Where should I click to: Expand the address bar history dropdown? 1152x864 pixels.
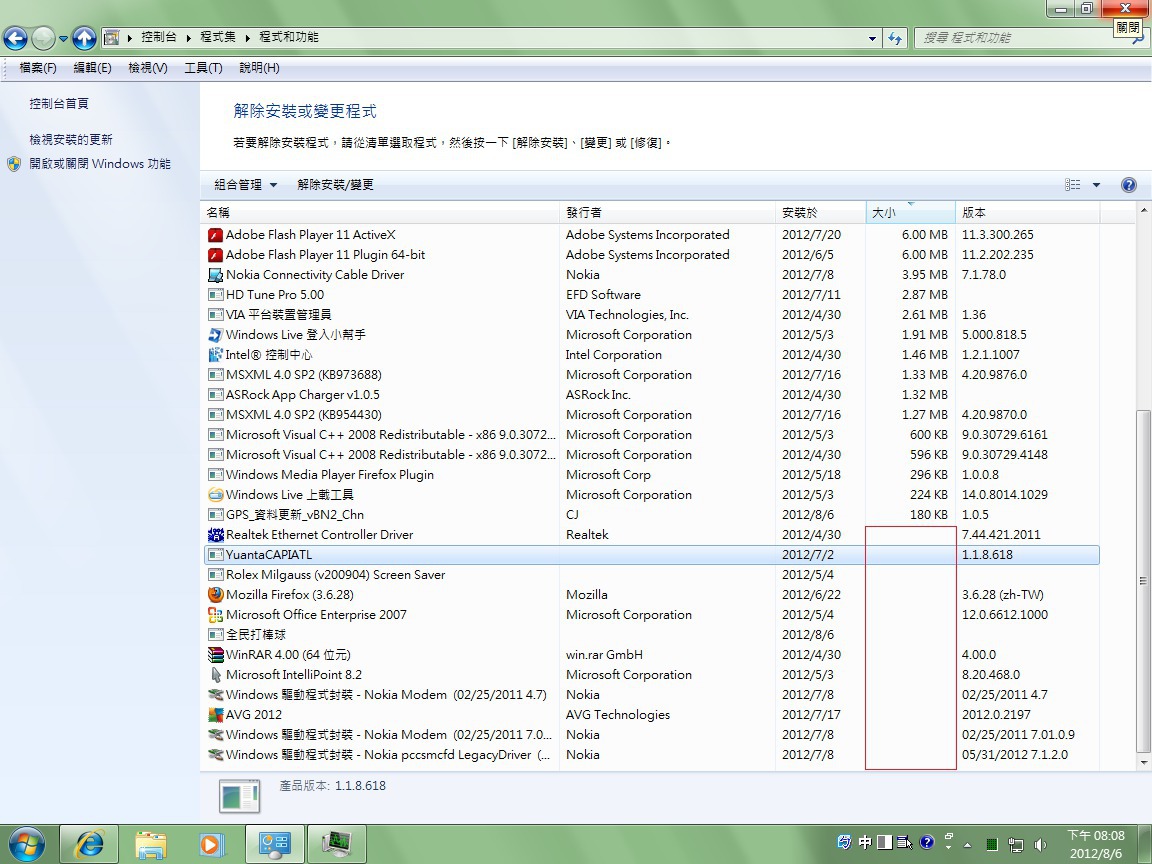coord(872,38)
